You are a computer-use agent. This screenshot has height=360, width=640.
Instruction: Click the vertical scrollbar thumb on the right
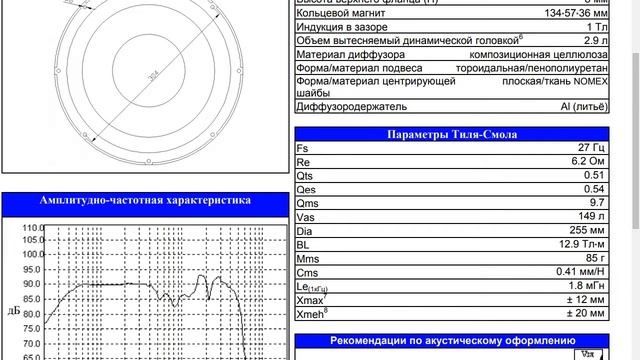point(636,141)
